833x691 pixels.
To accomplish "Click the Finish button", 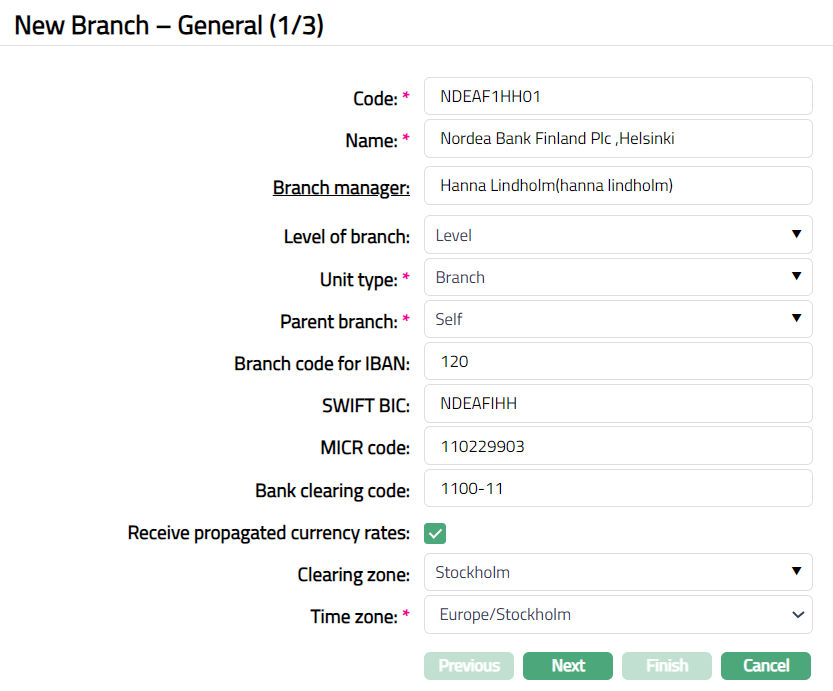I will [667, 666].
